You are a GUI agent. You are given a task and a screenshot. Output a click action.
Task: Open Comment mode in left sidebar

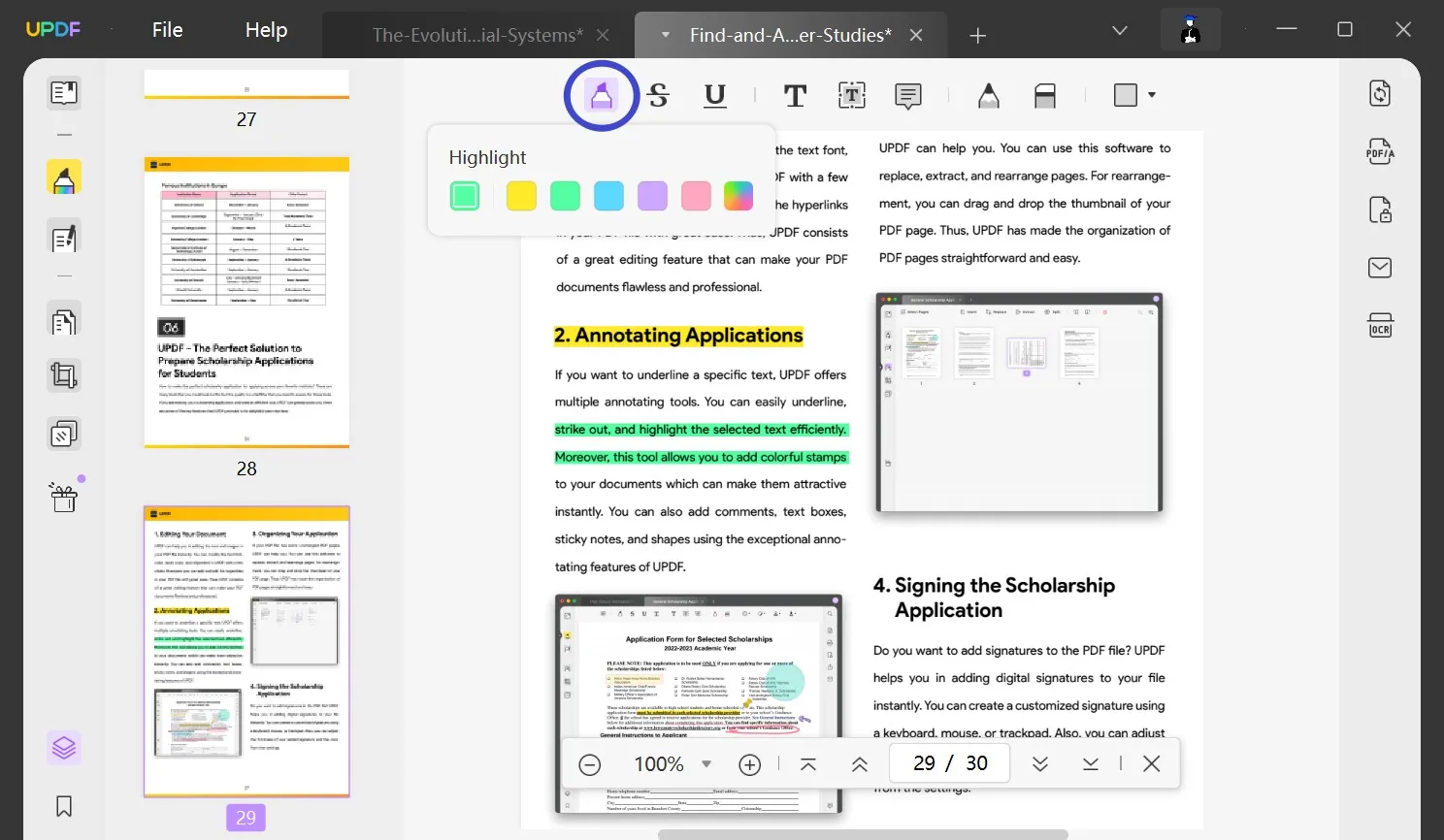(x=64, y=178)
